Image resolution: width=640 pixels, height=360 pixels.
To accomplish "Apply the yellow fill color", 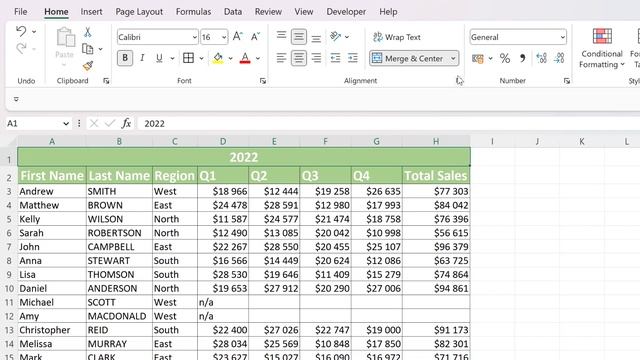I will [218, 58].
